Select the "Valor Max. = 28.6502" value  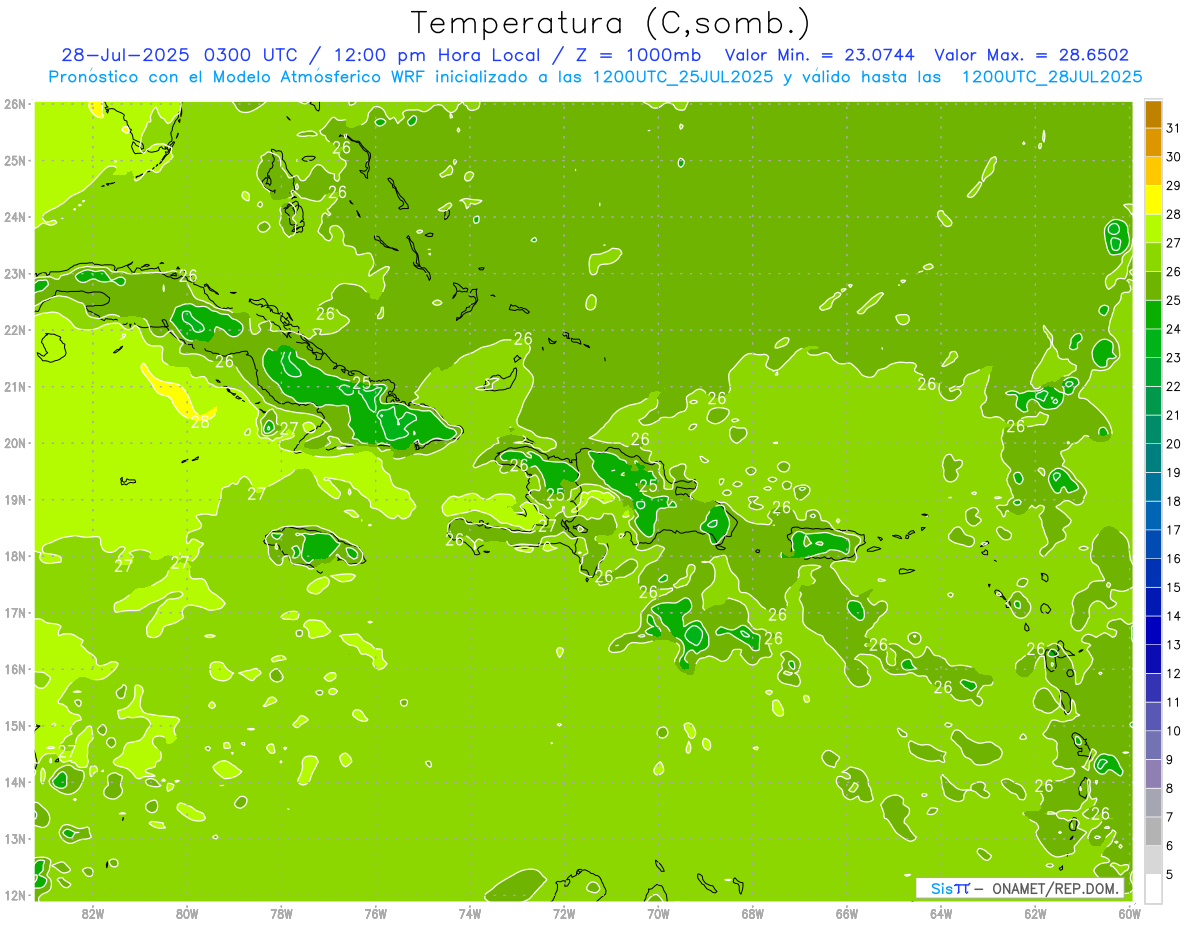1032,55
